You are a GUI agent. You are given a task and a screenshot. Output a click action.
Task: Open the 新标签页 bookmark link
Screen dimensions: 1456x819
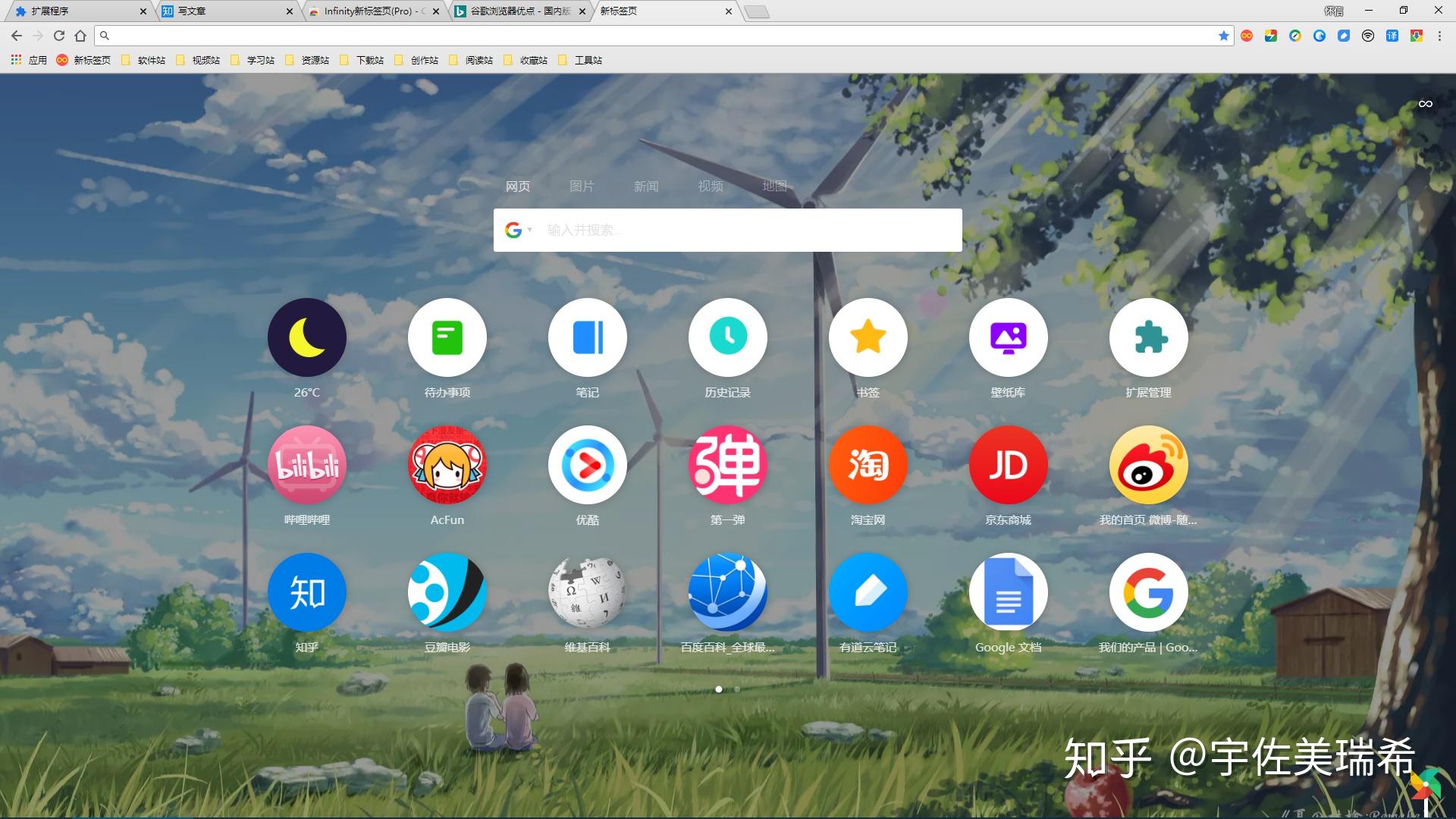pos(83,60)
